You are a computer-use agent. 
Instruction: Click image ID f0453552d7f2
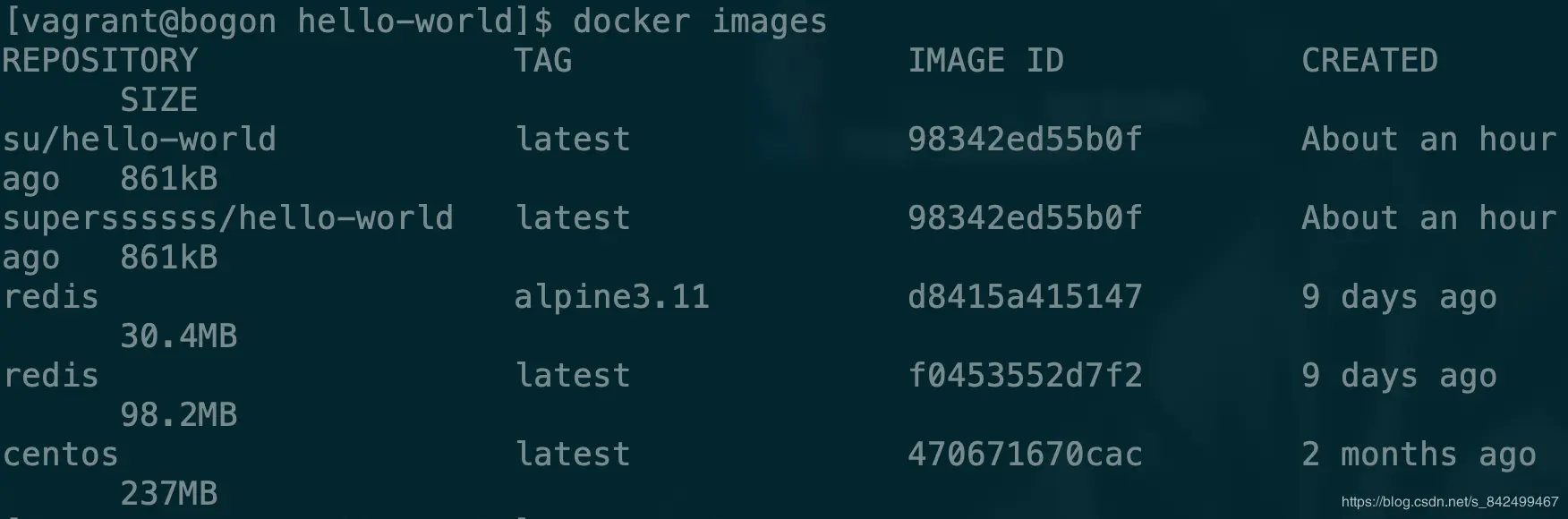[x=1025, y=375]
